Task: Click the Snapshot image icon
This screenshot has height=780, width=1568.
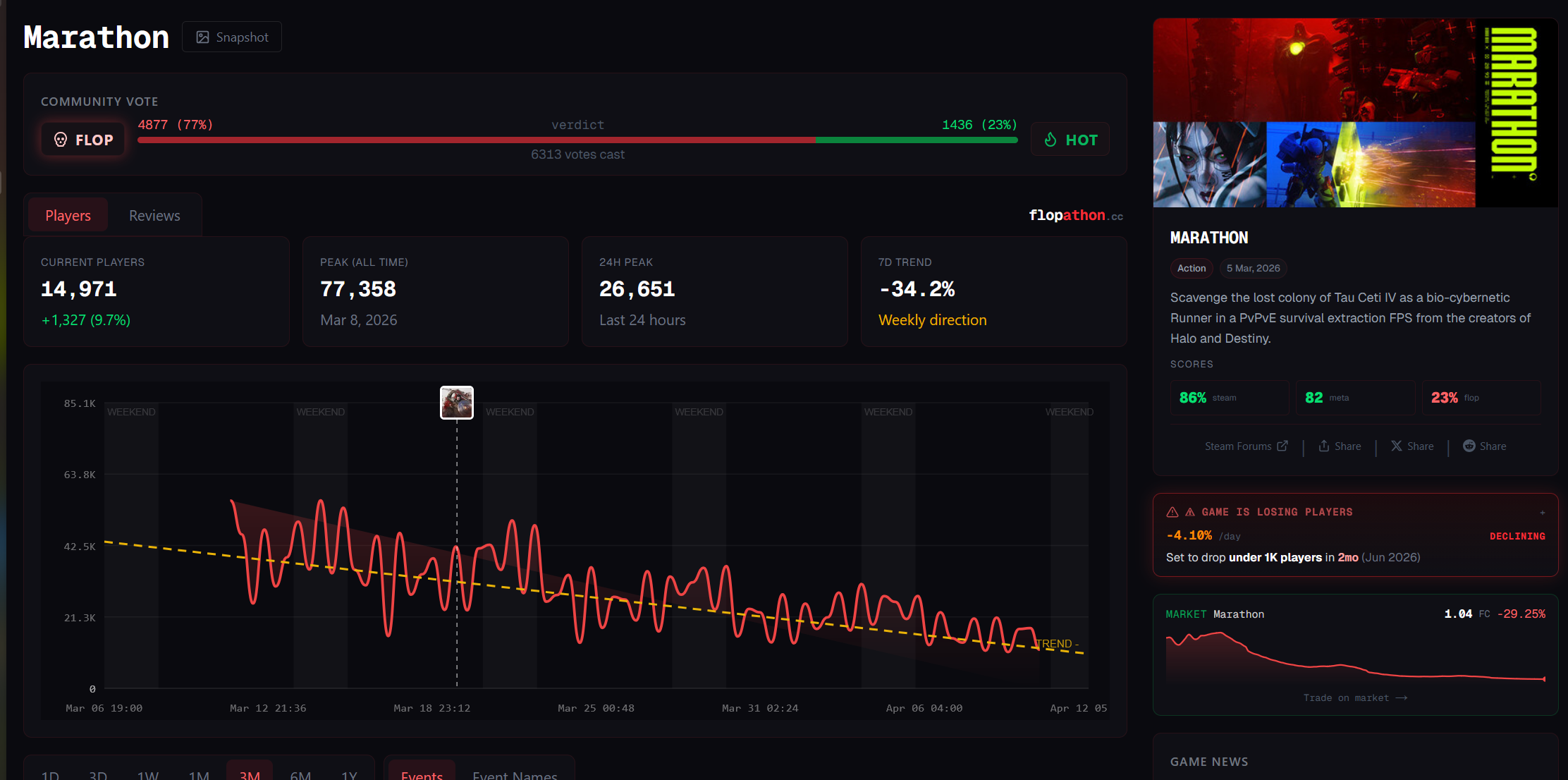Action: click(x=203, y=37)
